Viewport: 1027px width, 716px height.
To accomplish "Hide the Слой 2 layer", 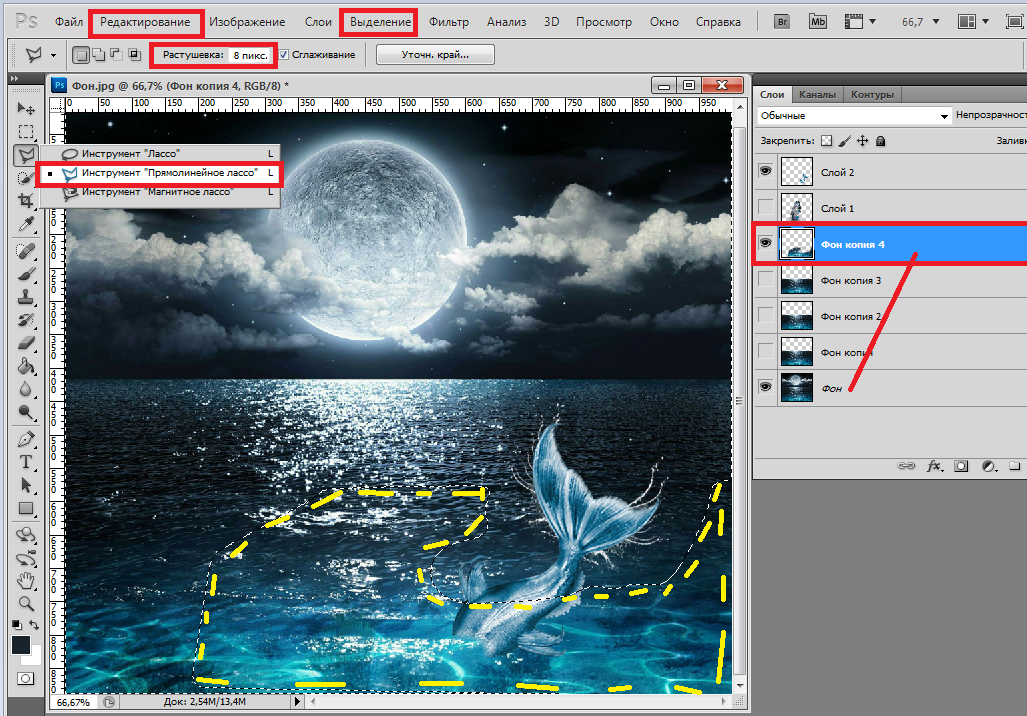I will (766, 172).
